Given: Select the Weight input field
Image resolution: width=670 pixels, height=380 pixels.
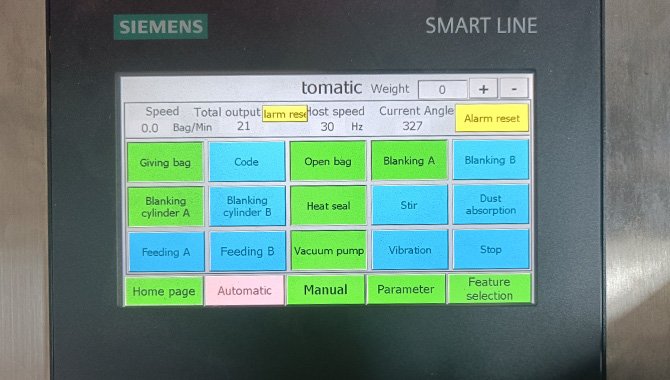Looking at the screenshot, I should [442, 89].
